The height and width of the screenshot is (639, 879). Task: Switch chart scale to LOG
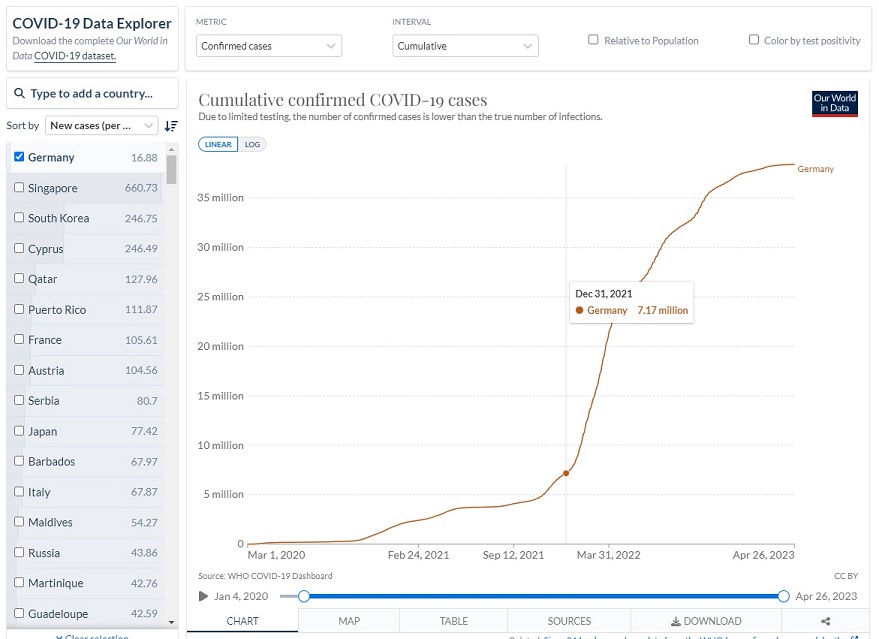tap(252, 144)
